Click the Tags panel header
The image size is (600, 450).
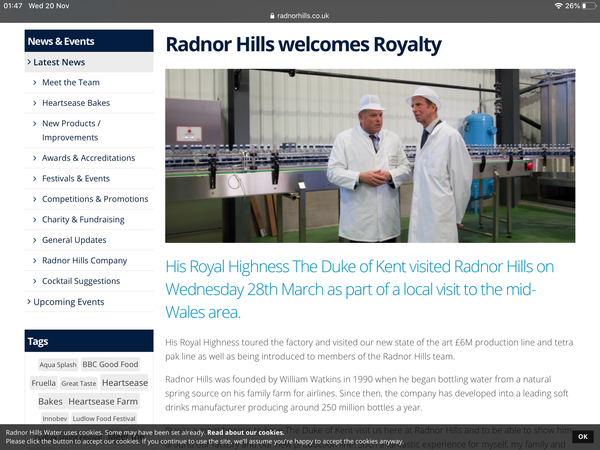tap(89, 341)
